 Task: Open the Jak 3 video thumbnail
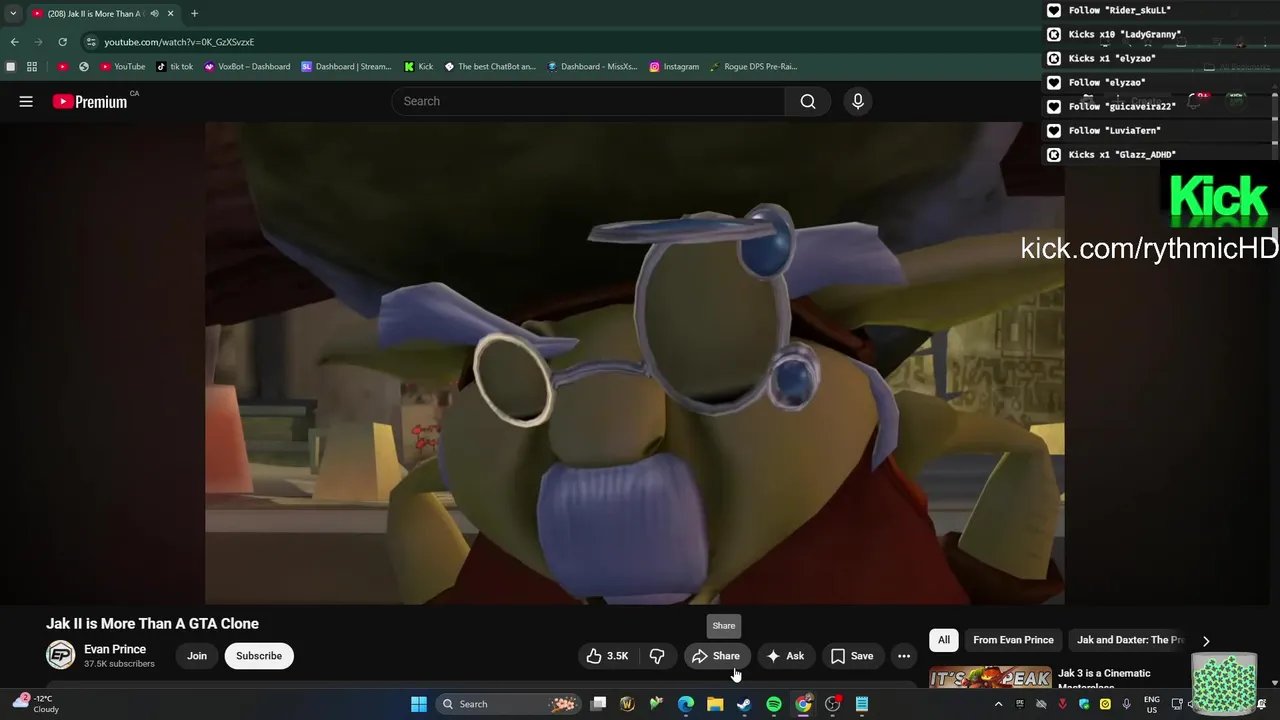click(x=990, y=678)
